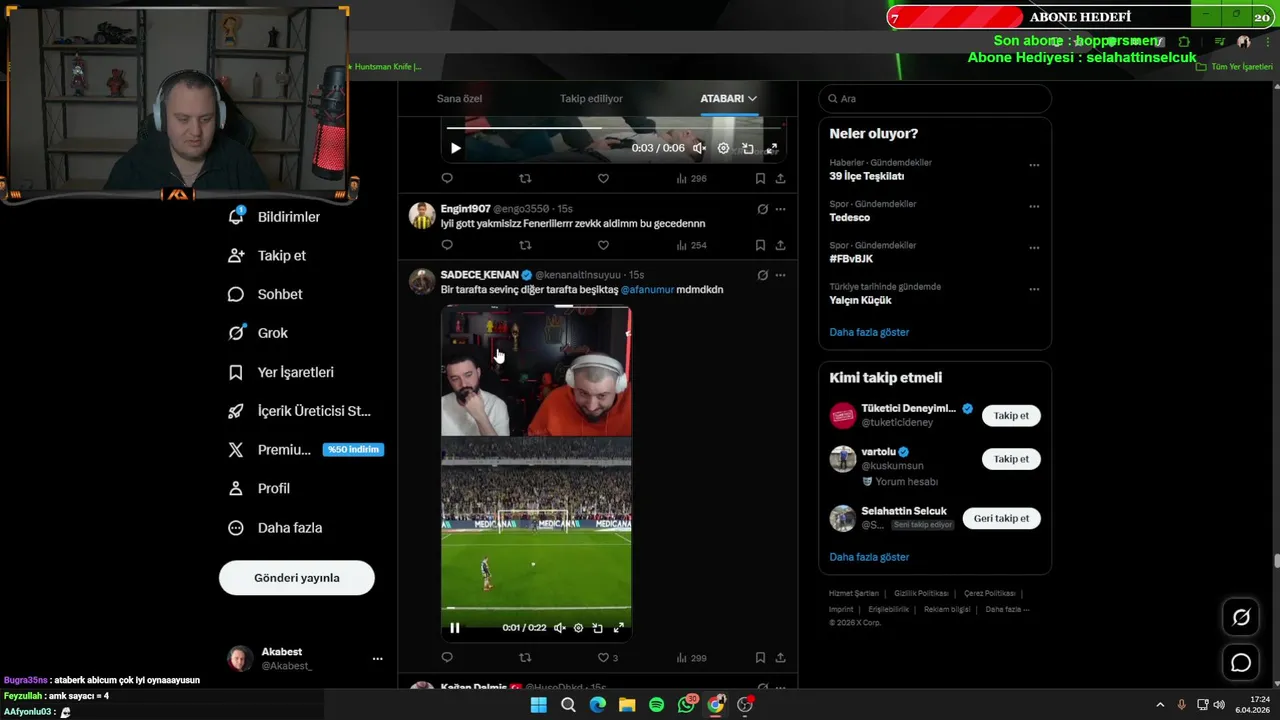Repost the top video post

[525, 178]
